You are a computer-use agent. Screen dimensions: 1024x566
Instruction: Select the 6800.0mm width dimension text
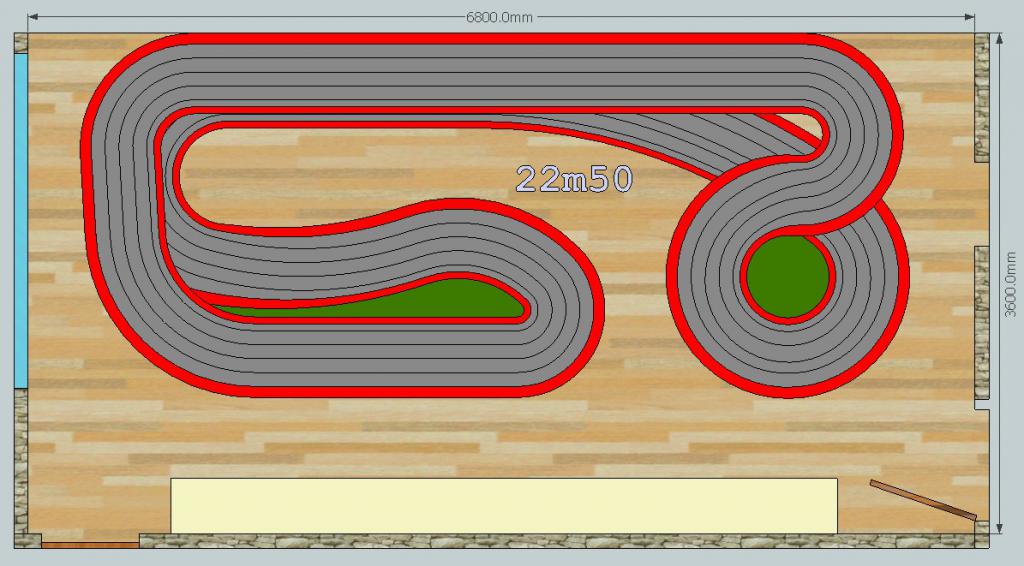pos(499,18)
